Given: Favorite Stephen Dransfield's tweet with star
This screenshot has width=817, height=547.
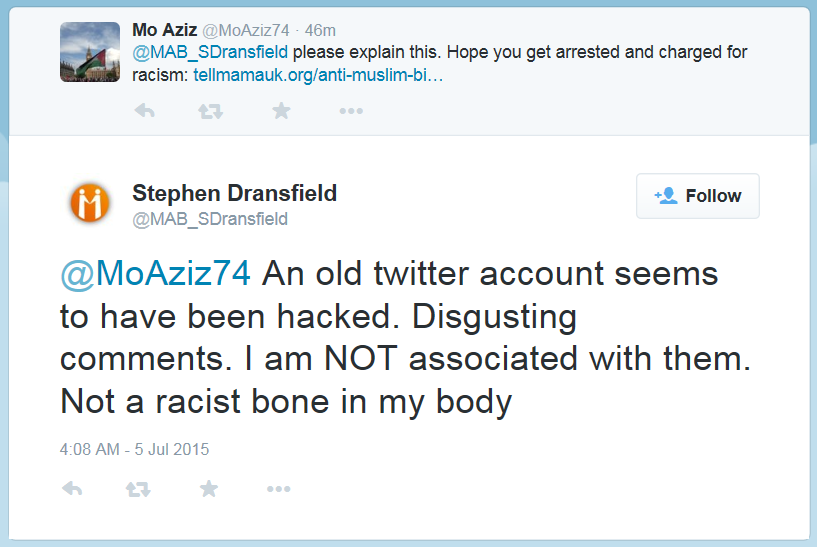Looking at the screenshot, I should pyautogui.click(x=208, y=489).
